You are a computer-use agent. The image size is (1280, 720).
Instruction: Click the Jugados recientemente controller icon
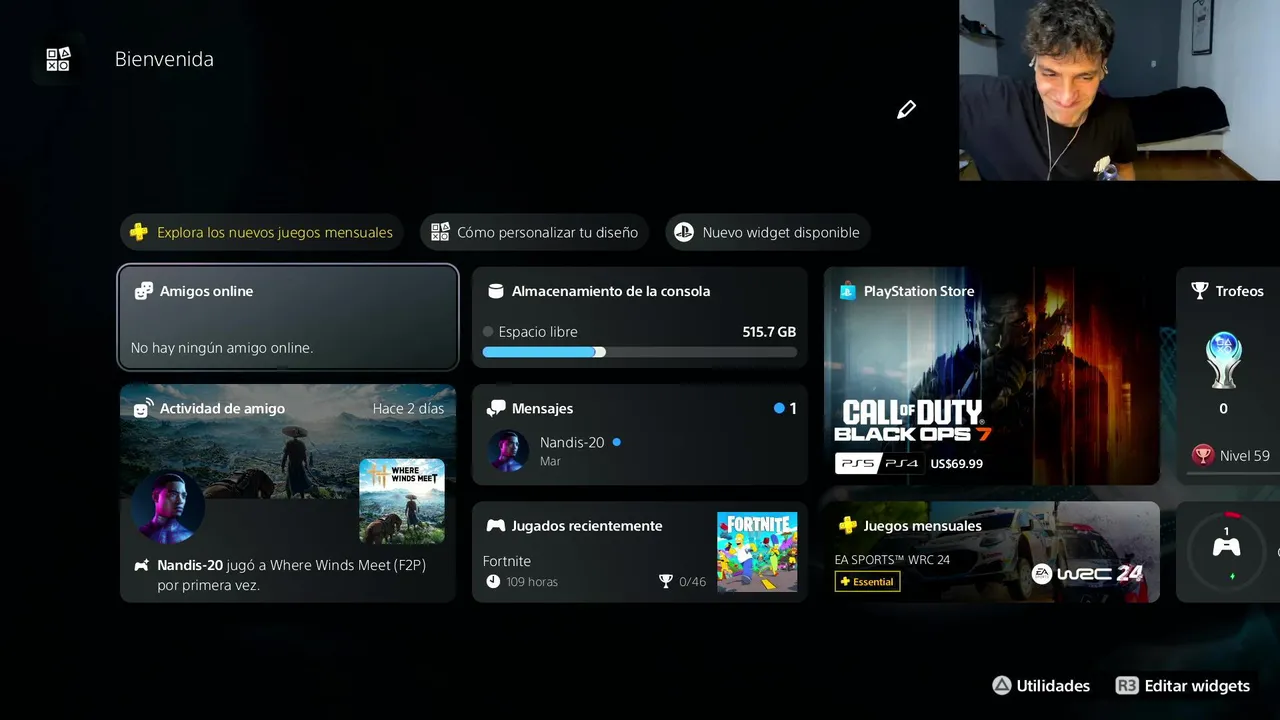495,525
